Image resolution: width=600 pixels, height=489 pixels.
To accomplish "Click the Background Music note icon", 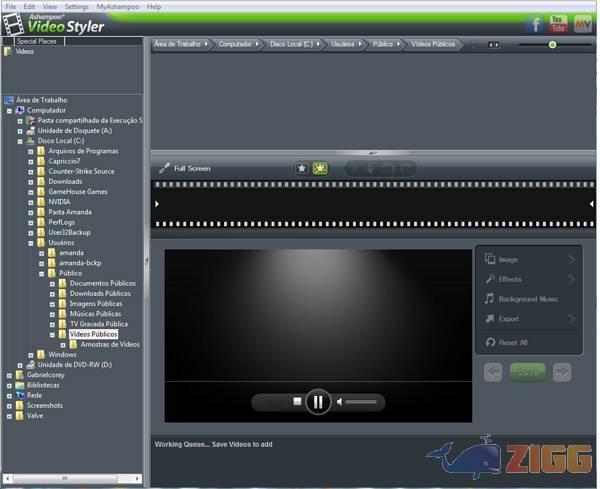I will pyautogui.click(x=489, y=298).
